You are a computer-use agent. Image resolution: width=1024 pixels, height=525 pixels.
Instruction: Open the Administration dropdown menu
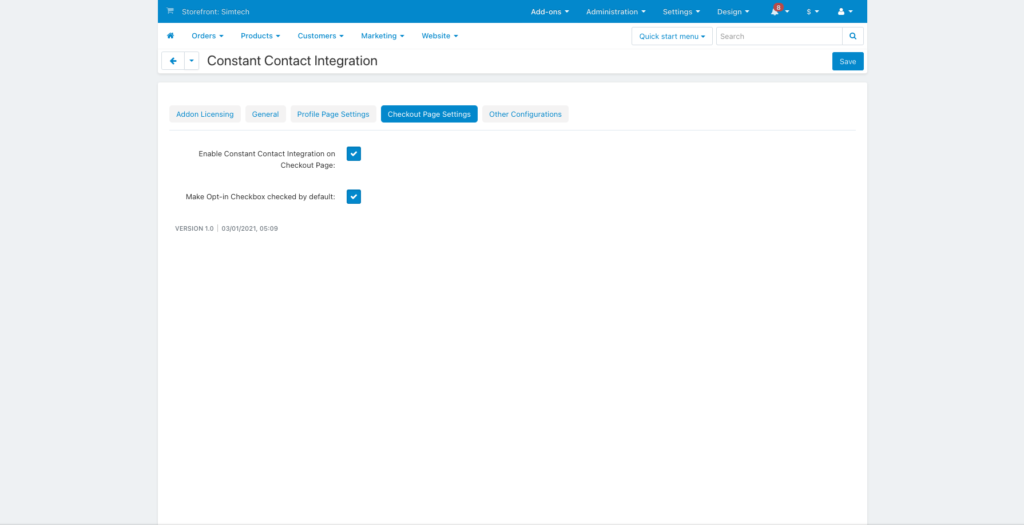[x=615, y=12]
